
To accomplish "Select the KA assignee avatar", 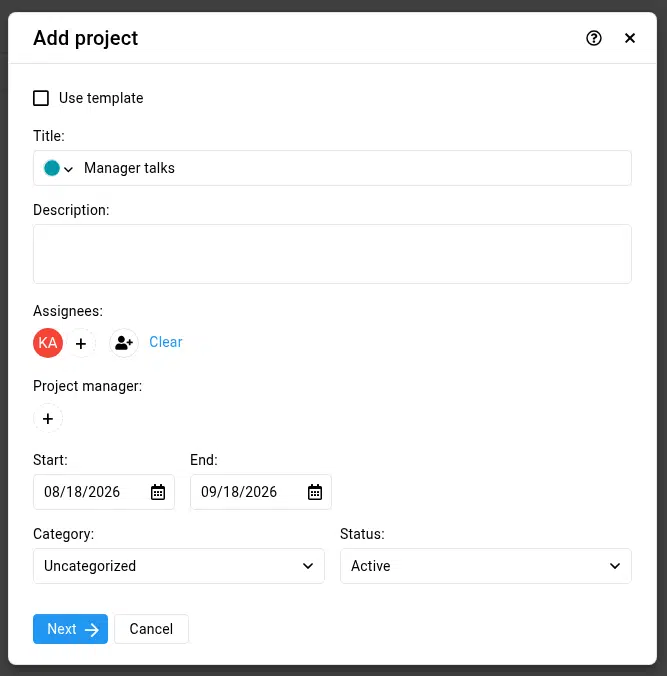I will coord(48,343).
